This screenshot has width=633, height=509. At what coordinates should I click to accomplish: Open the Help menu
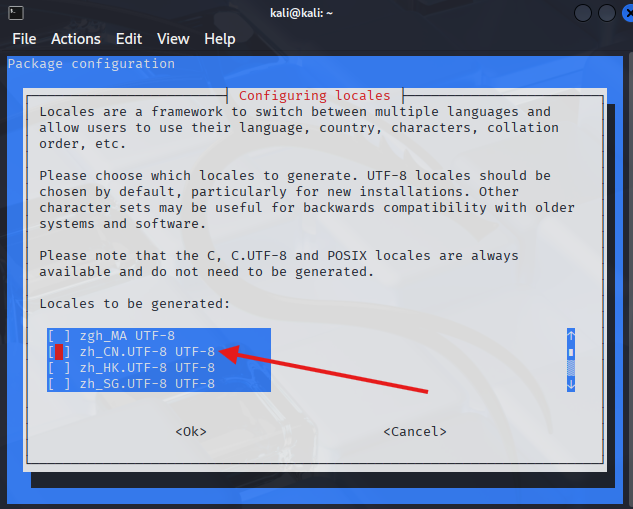(x=220, y=39)
